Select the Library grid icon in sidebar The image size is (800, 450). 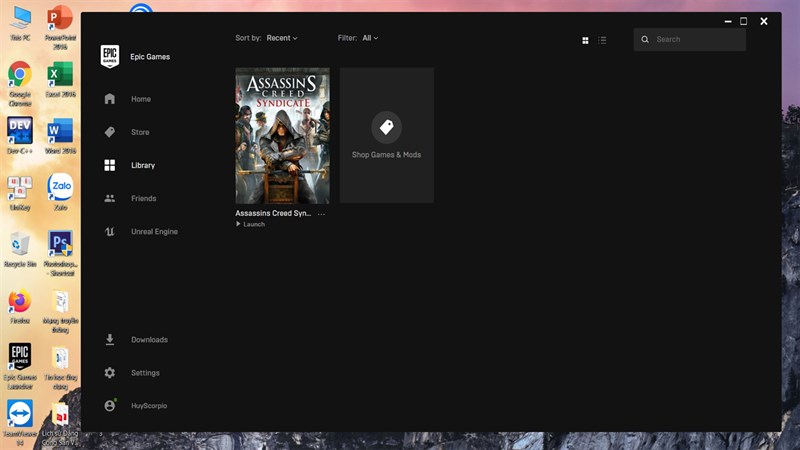tap(110, 165)
